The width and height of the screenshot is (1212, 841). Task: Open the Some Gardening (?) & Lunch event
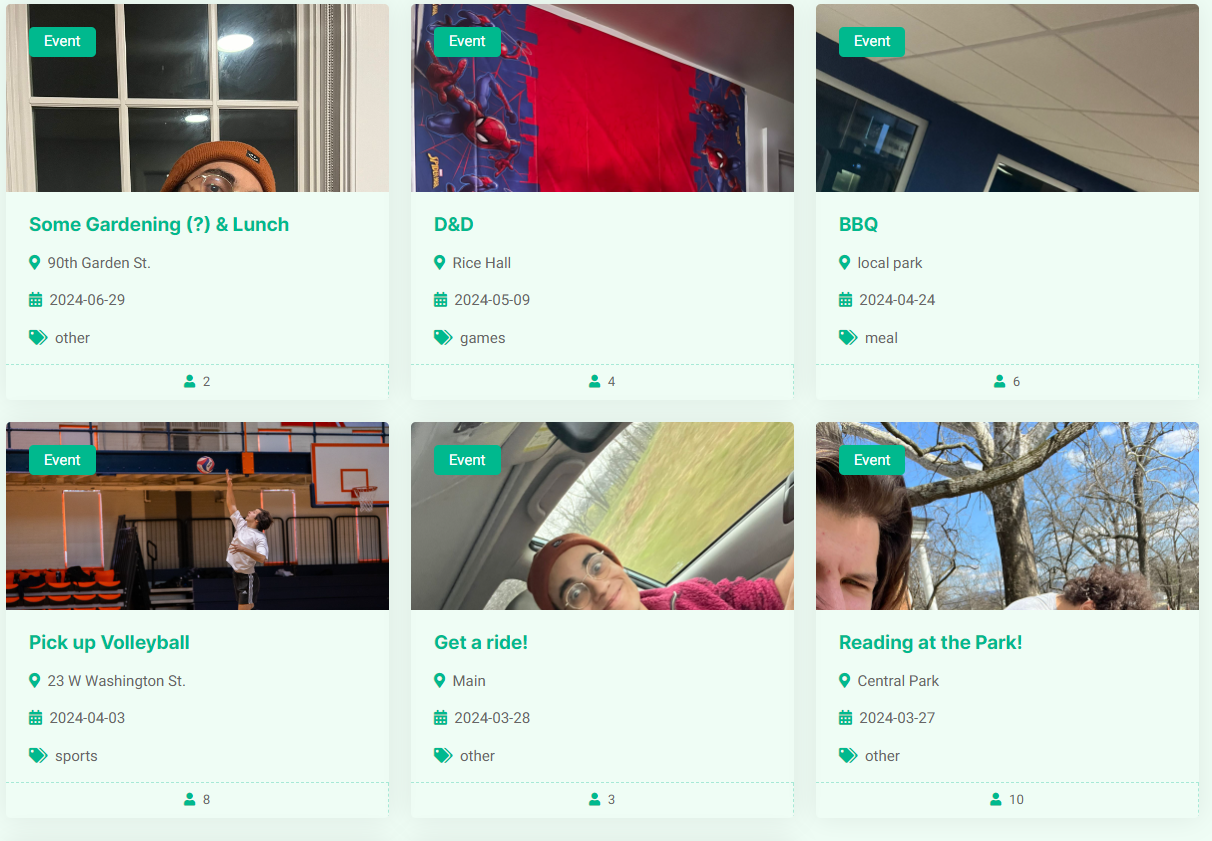[159, 225]
